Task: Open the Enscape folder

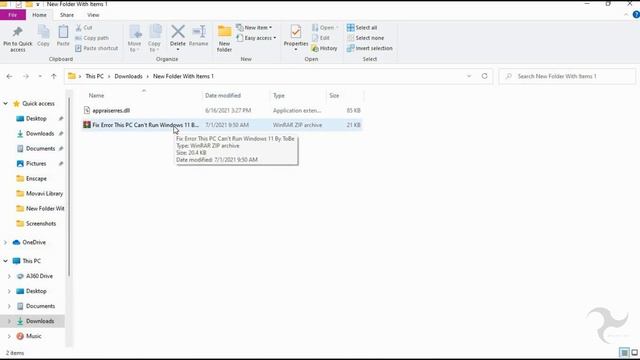Action: (x=36, y=179)
